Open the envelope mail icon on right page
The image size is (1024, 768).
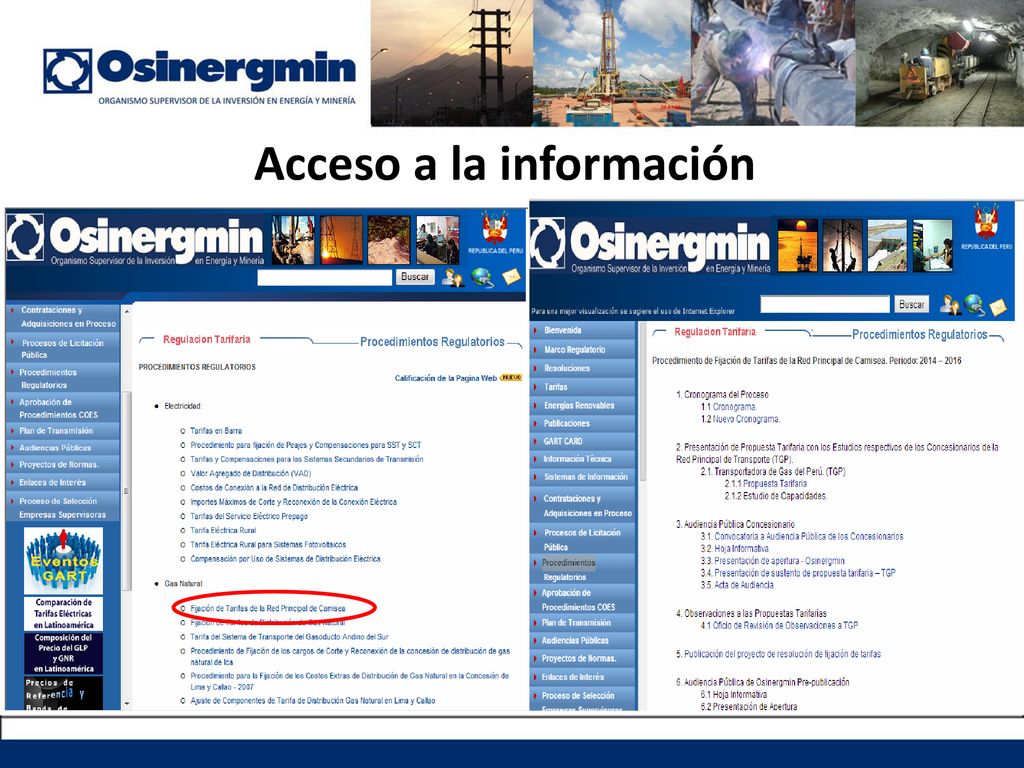tap(998, 306)
